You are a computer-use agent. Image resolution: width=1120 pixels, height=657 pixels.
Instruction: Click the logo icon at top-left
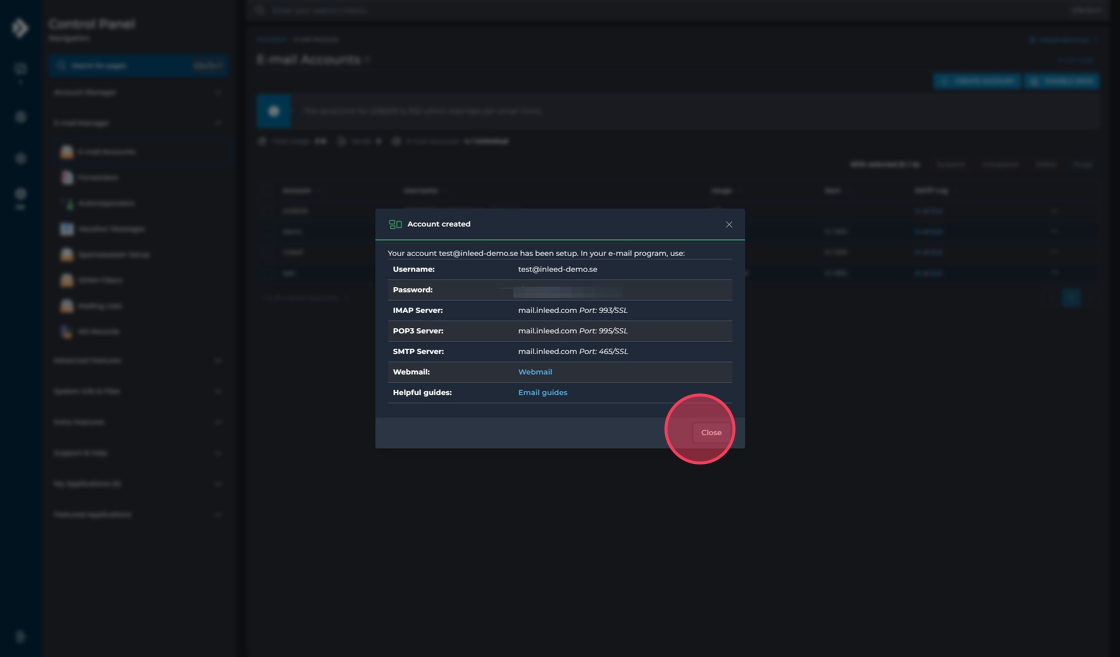tap(20, 29)
